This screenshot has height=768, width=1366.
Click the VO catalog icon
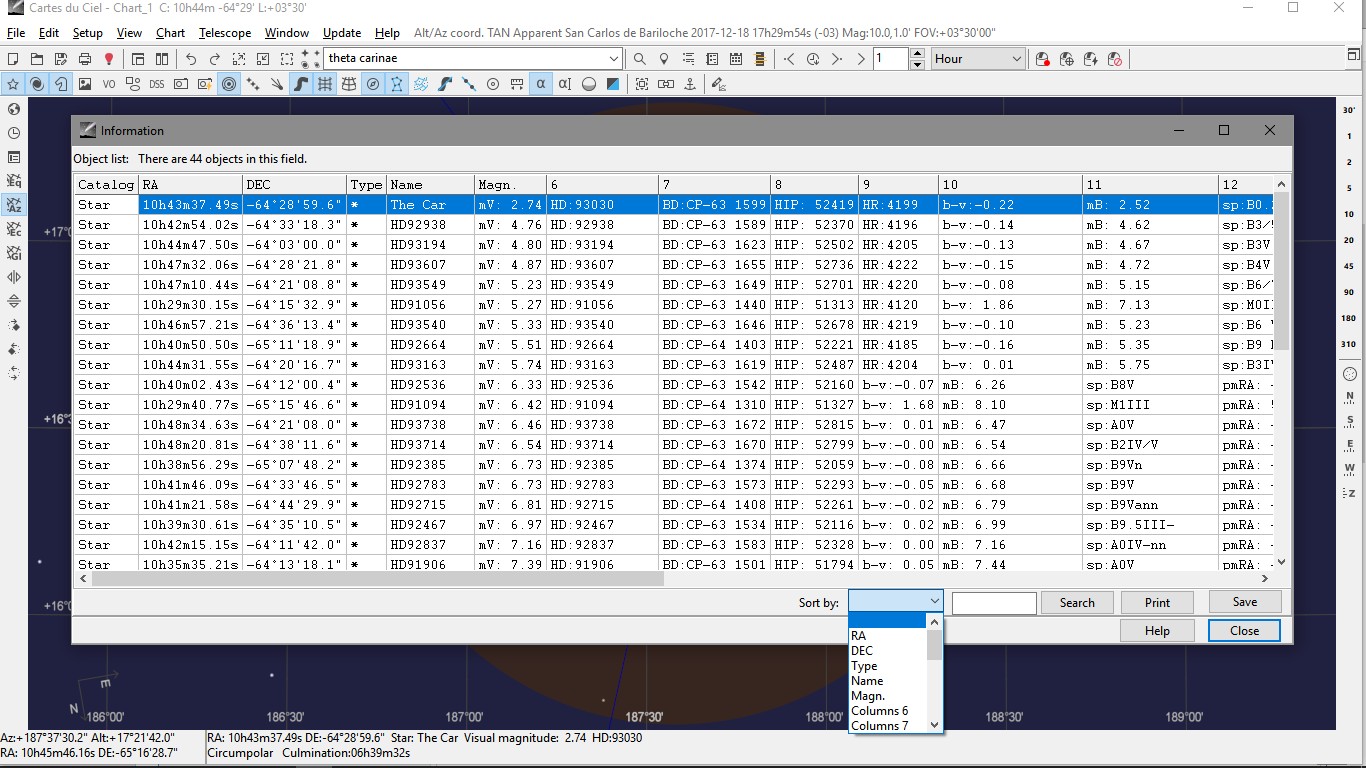point(109,84)
